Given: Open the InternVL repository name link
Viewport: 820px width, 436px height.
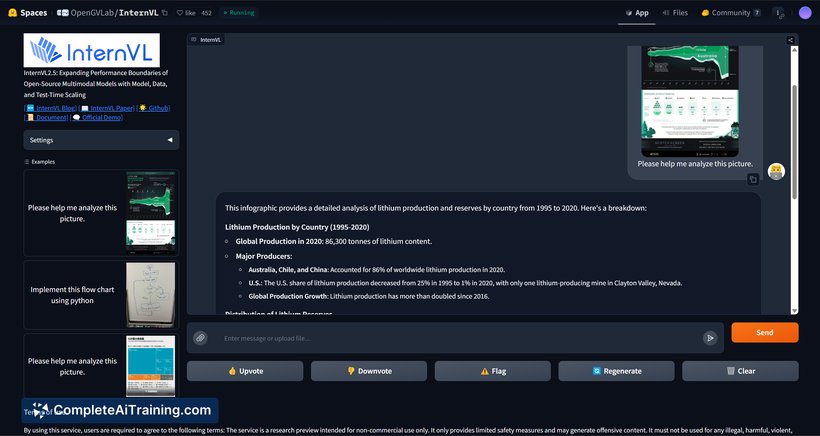Looking at the screenshot, I should (139, 13).
